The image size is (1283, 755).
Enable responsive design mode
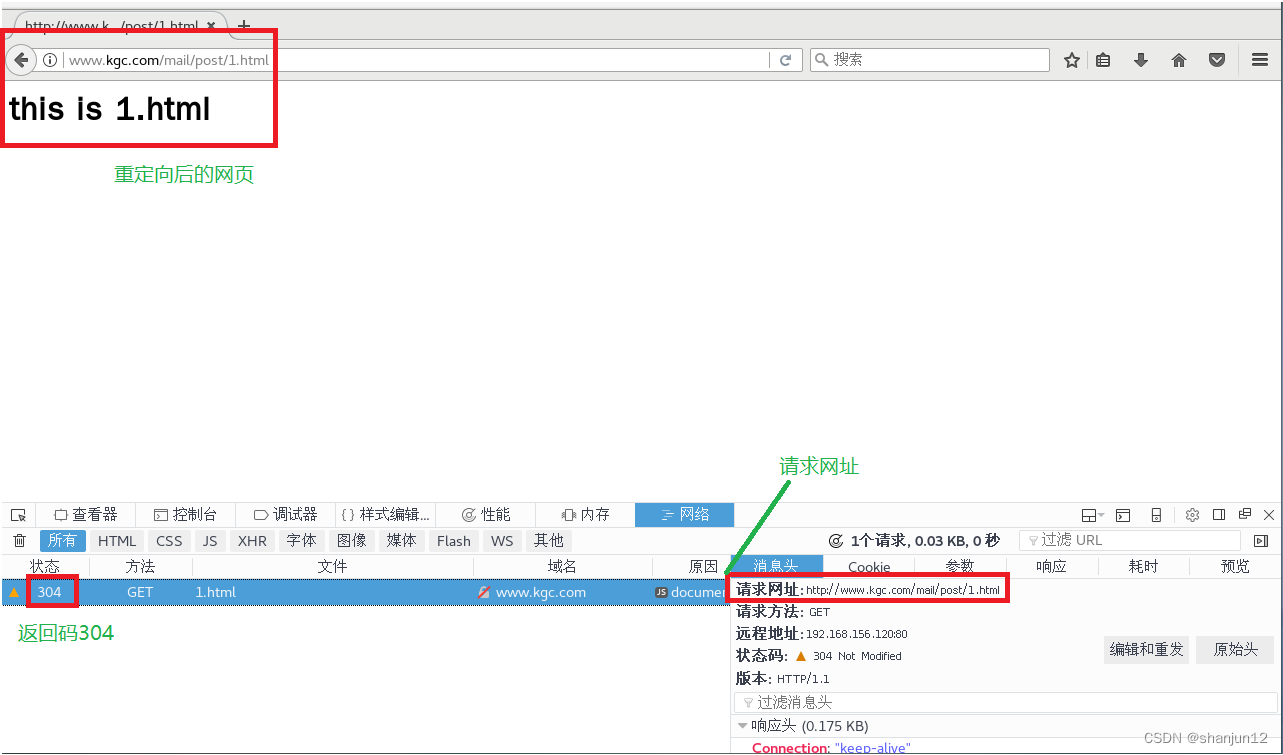[x=1157, y=515]
